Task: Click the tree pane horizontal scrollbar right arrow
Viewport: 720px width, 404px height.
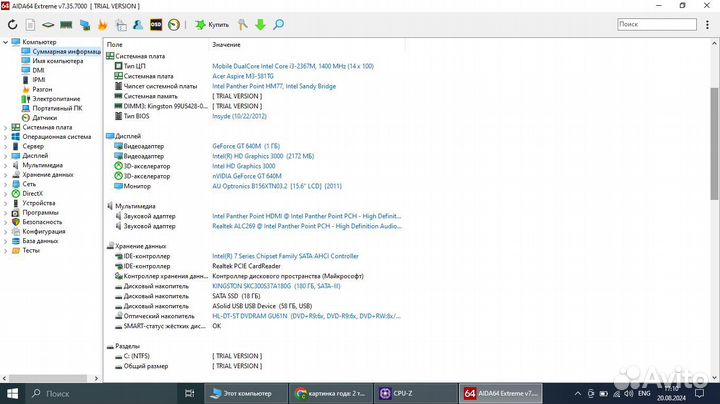Action: pos(96,378)
